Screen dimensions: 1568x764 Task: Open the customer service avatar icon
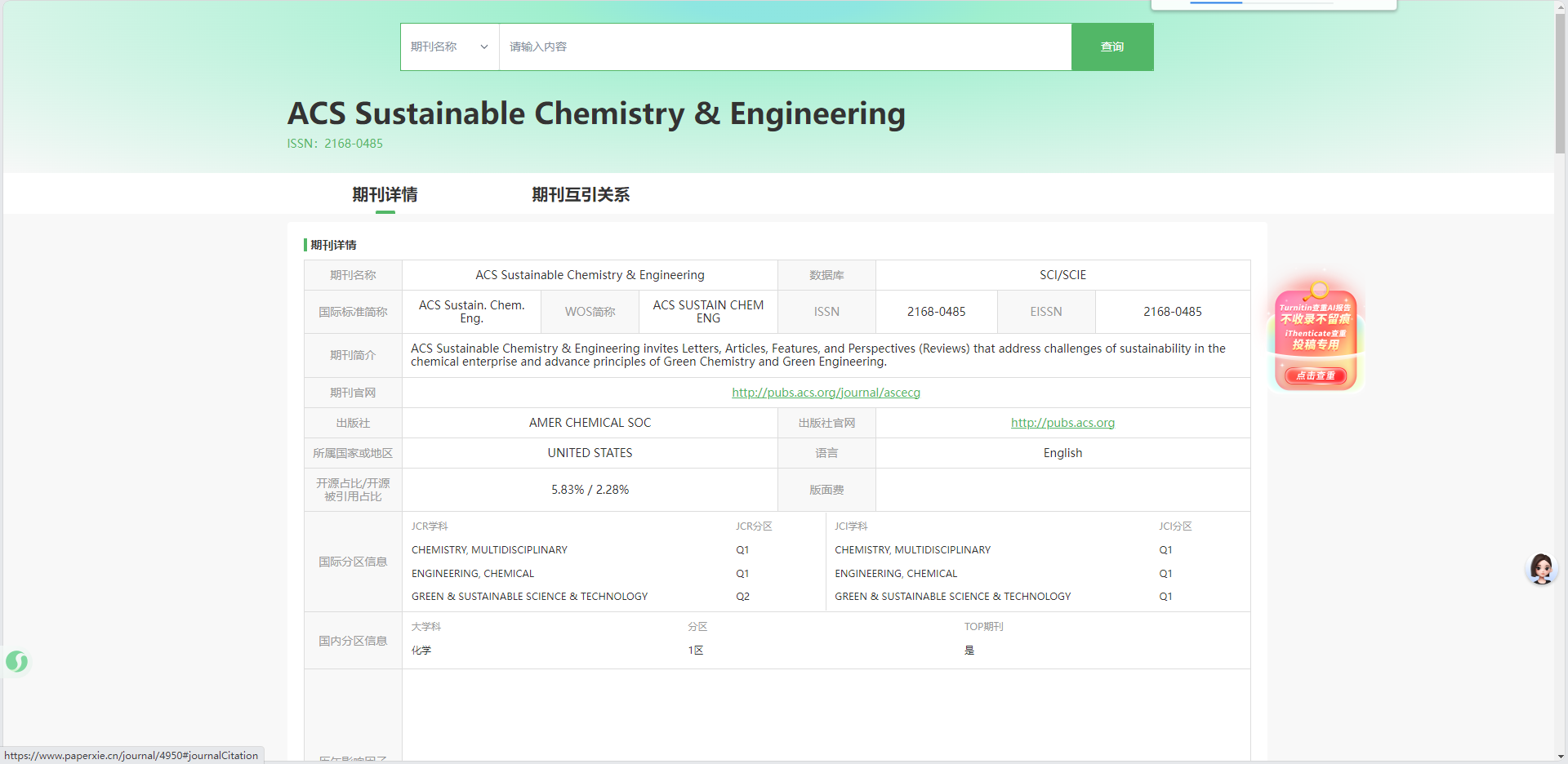coord(1541,568)
